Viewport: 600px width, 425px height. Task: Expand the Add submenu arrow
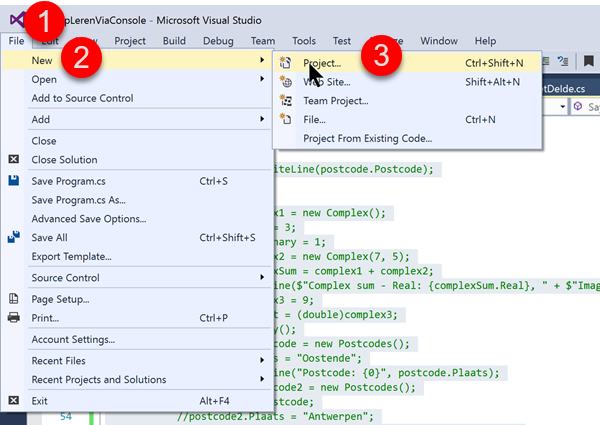262,119
